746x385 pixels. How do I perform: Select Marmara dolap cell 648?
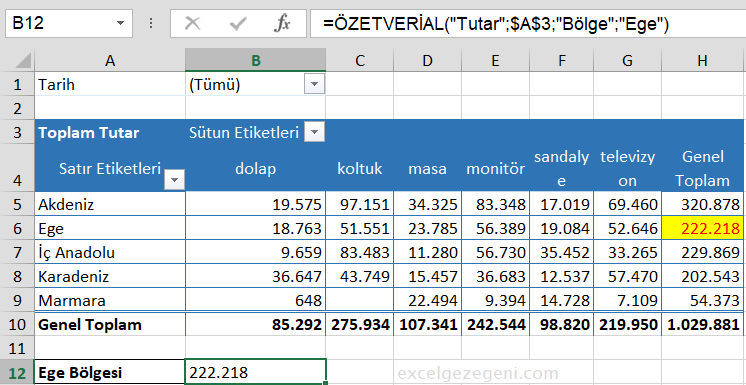tap(255, 300)
